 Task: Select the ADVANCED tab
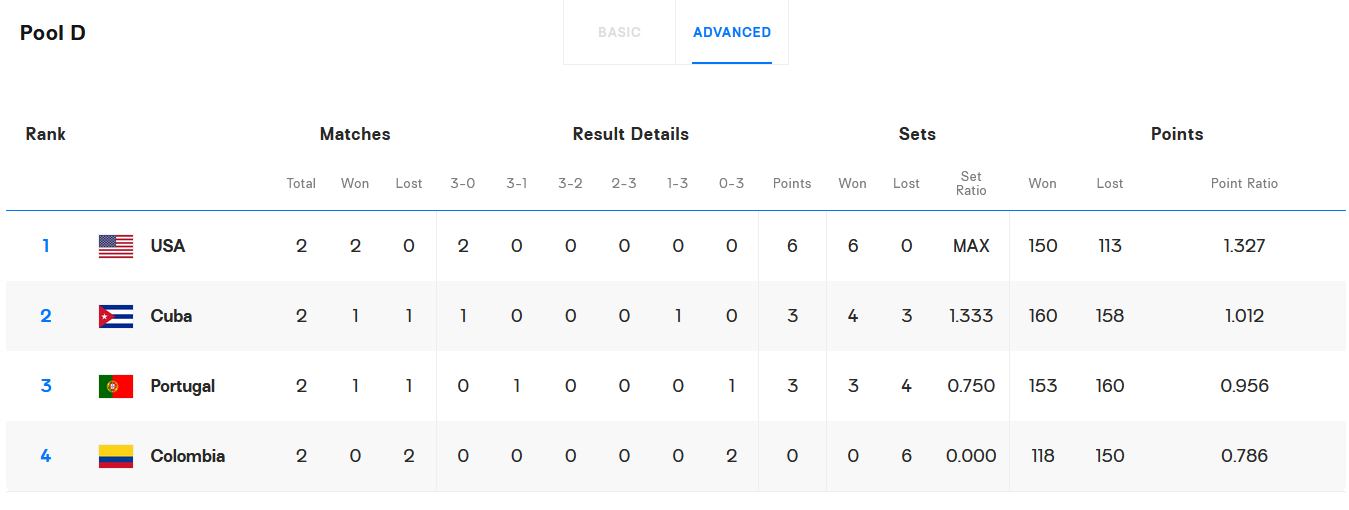click(x=732, y=32)
